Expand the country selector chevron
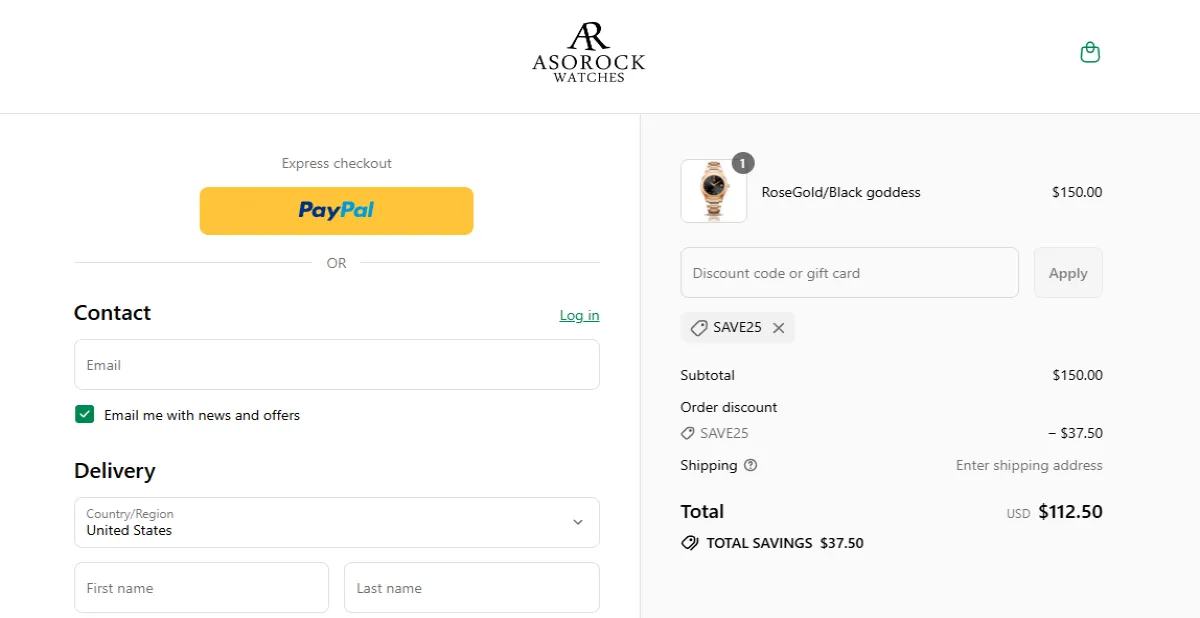Screen dimensions: 1200x618 578,522
